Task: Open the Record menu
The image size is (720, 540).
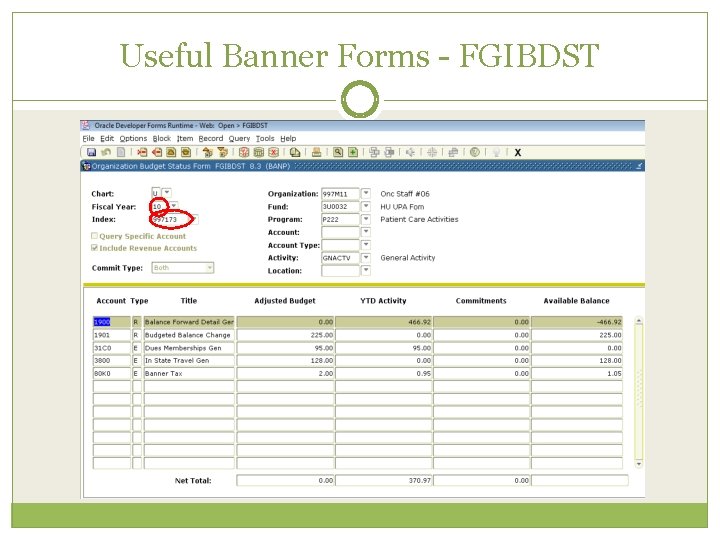Action: [211, 138]
